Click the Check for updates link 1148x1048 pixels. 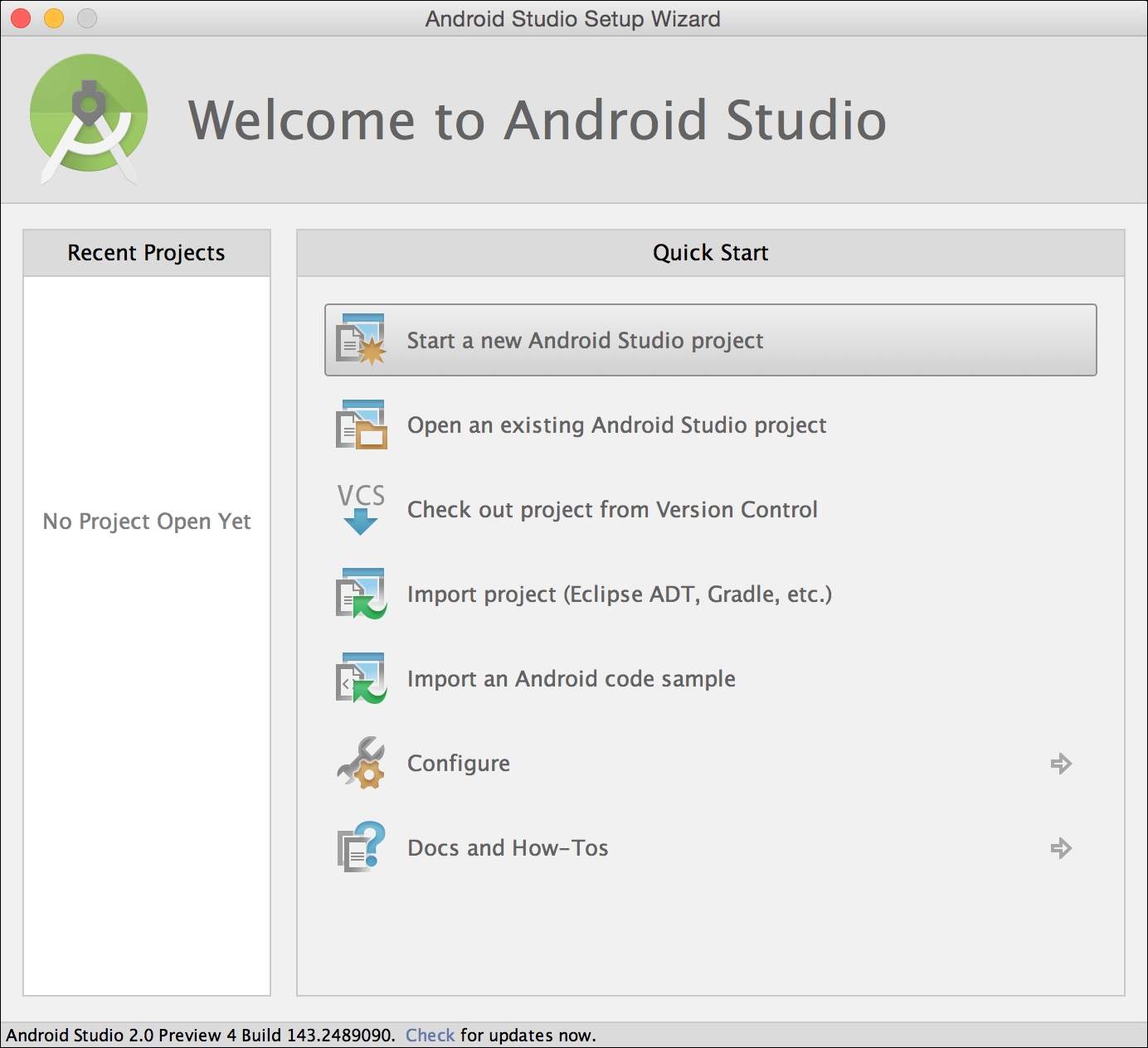pos(430,1036)
